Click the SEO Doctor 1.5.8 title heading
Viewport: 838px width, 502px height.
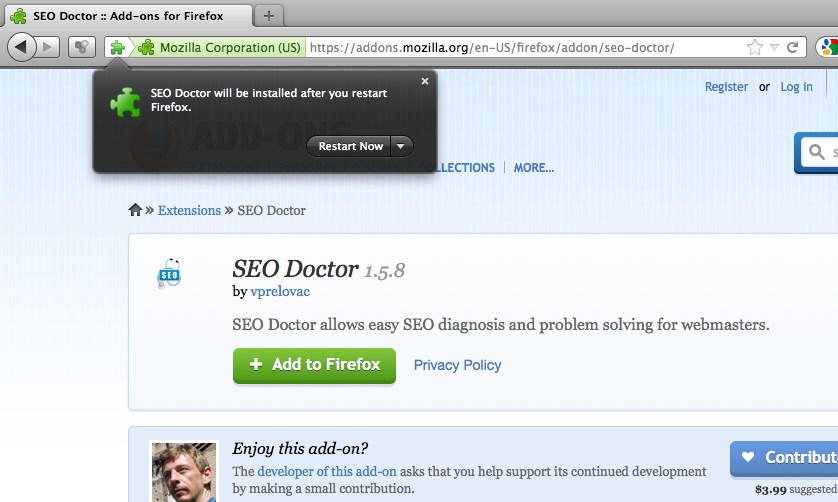319,269
